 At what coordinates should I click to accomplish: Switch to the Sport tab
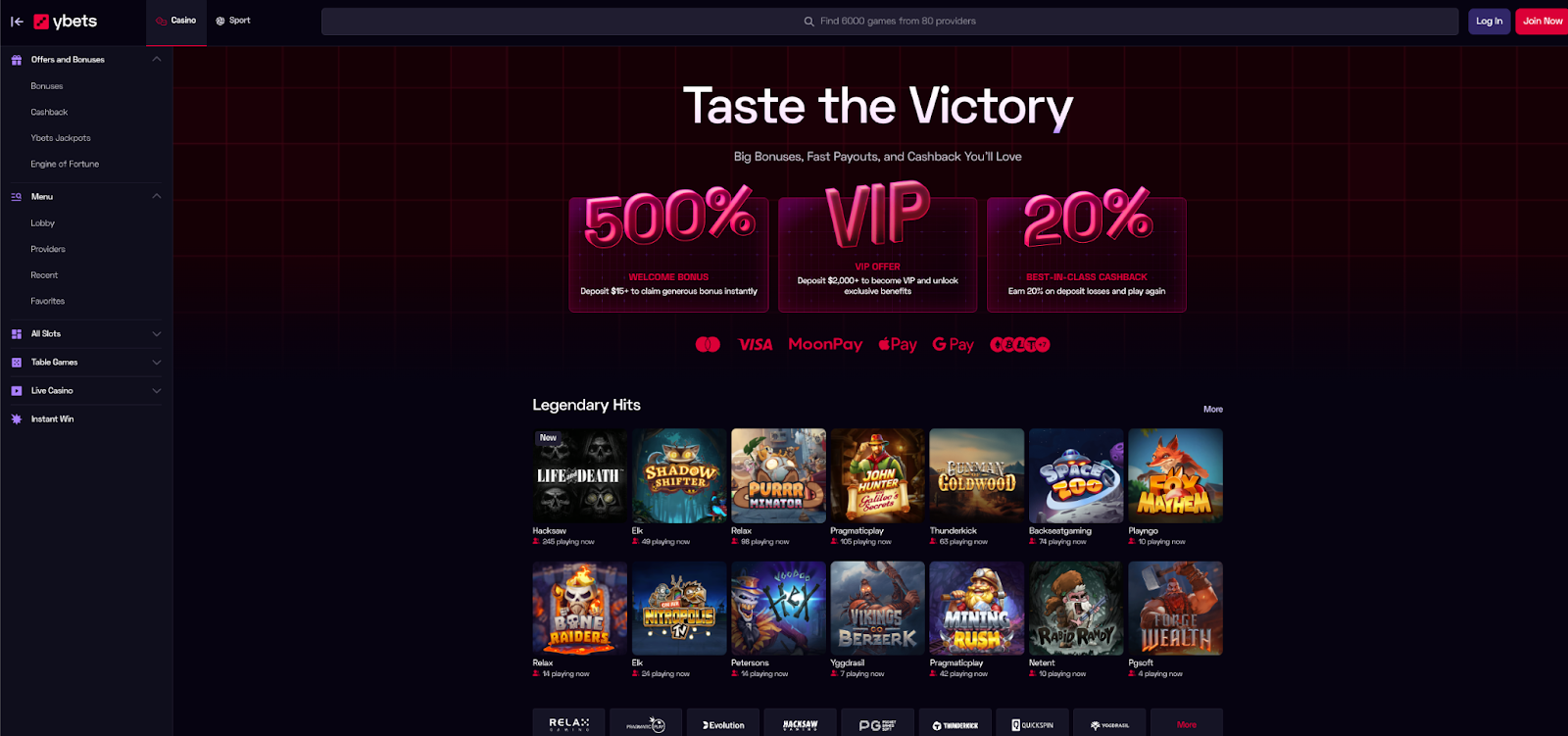pyautogui.click(x=233, y=21)
